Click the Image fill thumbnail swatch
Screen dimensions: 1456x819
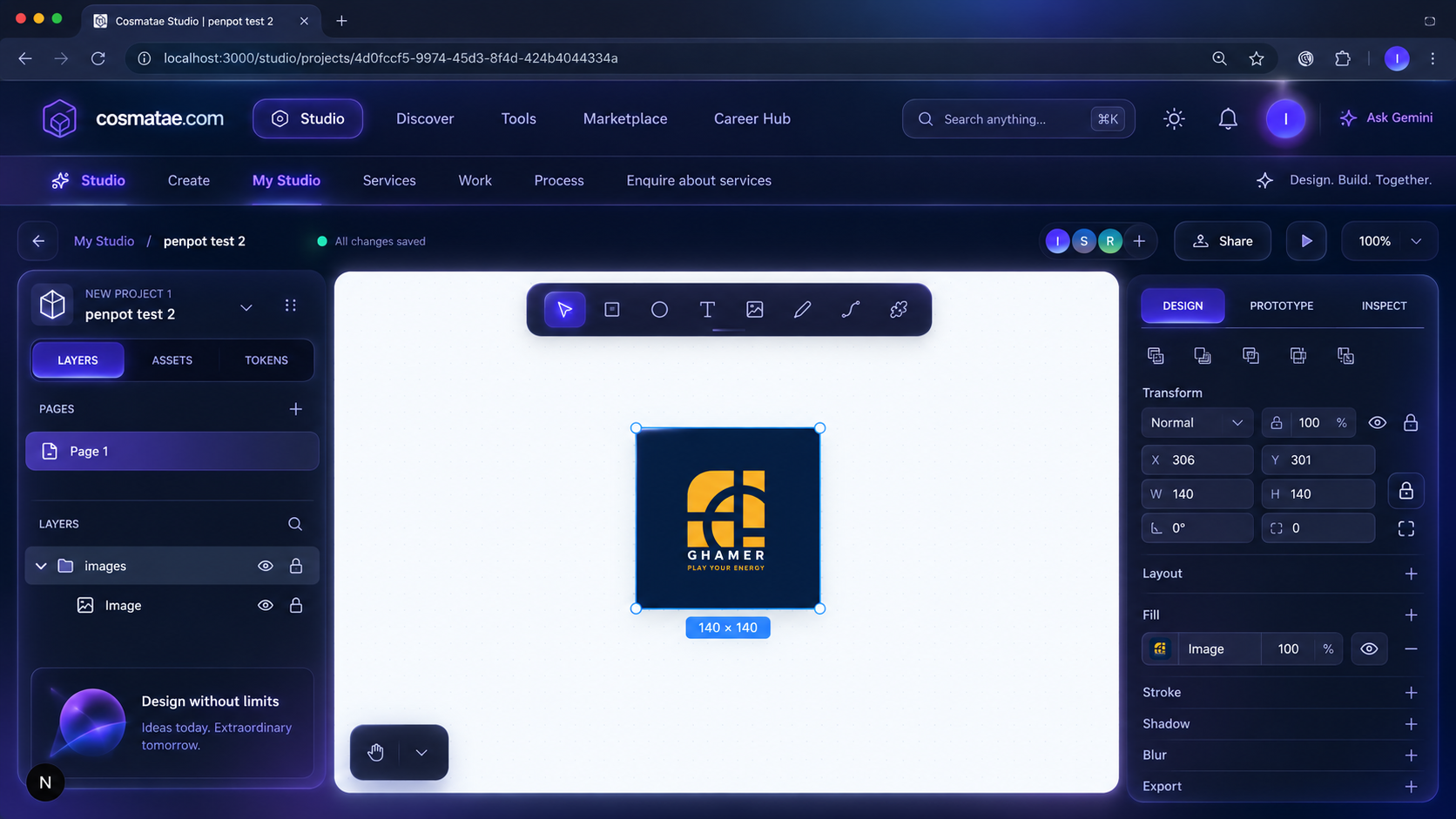coord(1160,649)
